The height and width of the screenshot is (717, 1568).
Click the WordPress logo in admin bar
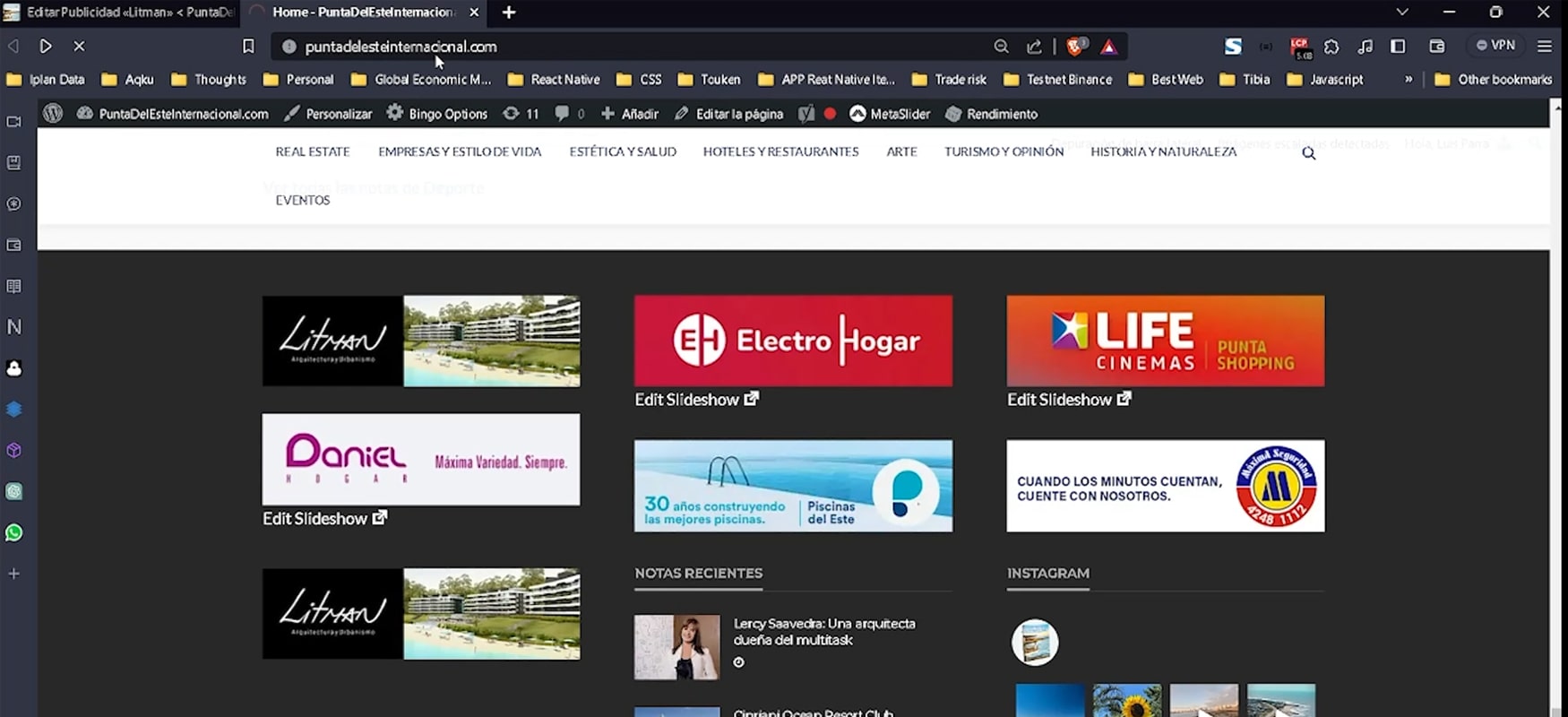coord(53,114)
